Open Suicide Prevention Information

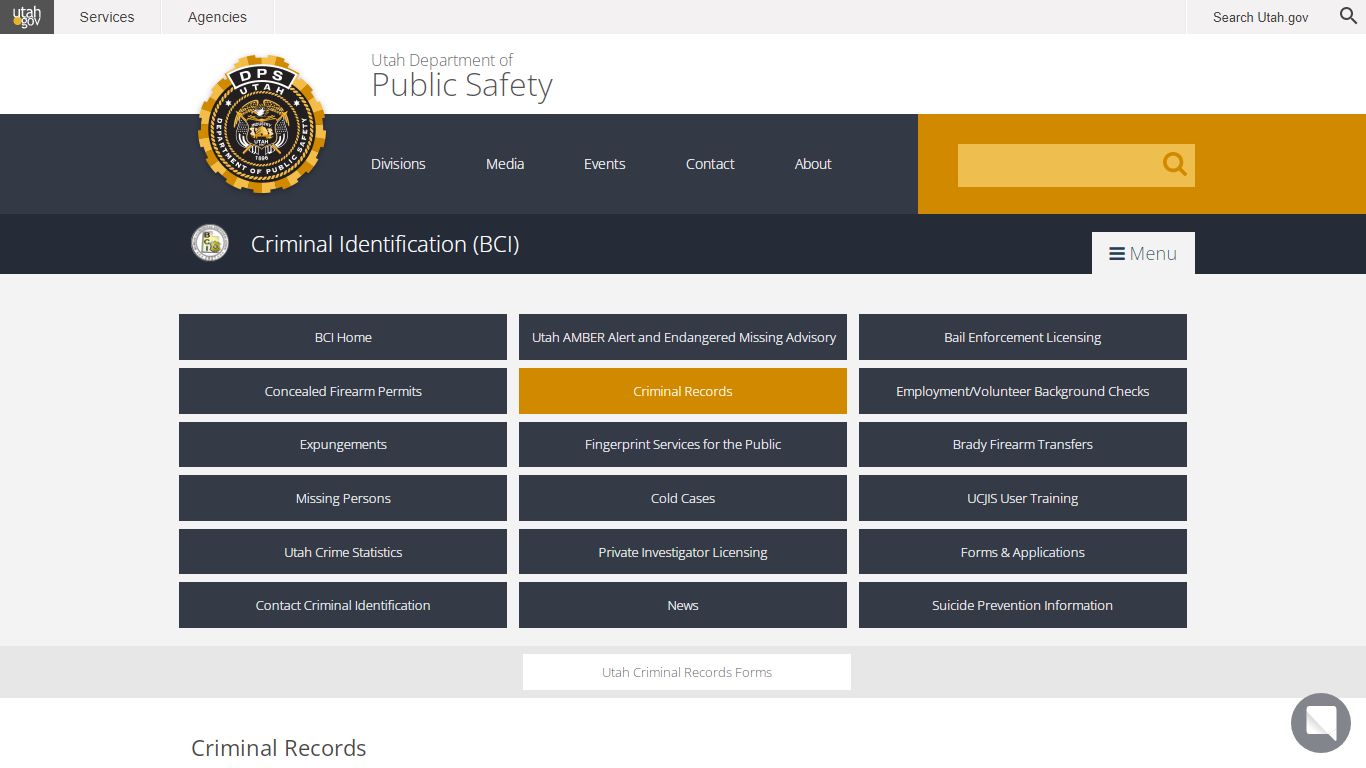[1023, 605]
